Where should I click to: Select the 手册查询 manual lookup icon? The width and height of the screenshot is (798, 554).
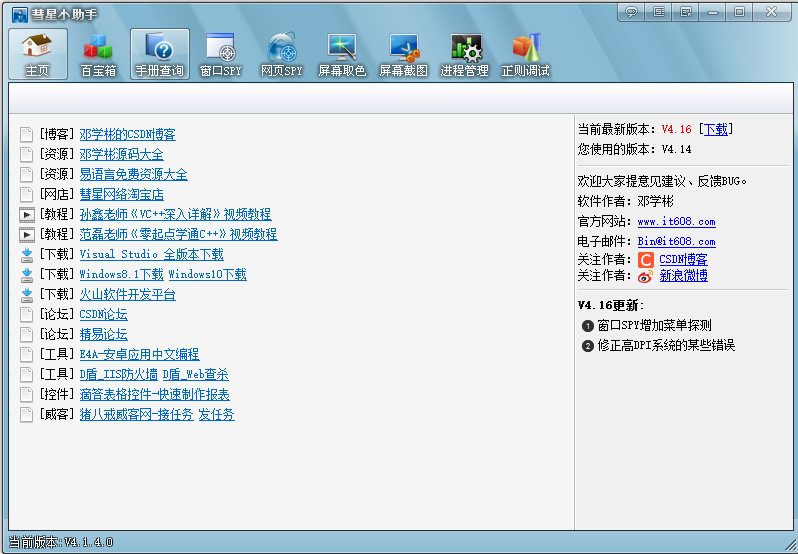click(160, 53)
